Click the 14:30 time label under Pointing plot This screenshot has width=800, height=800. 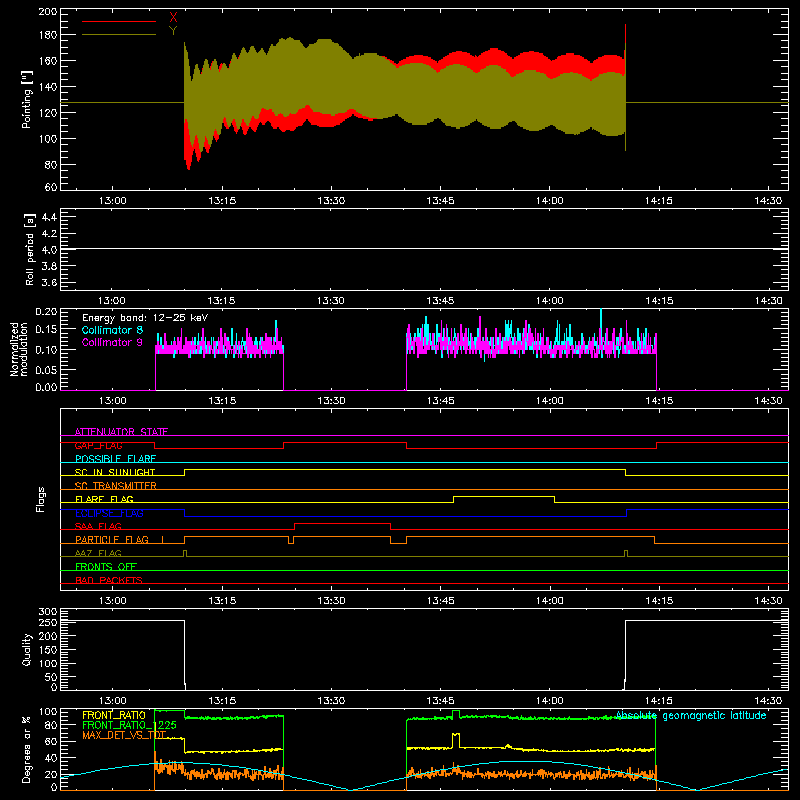768,201
